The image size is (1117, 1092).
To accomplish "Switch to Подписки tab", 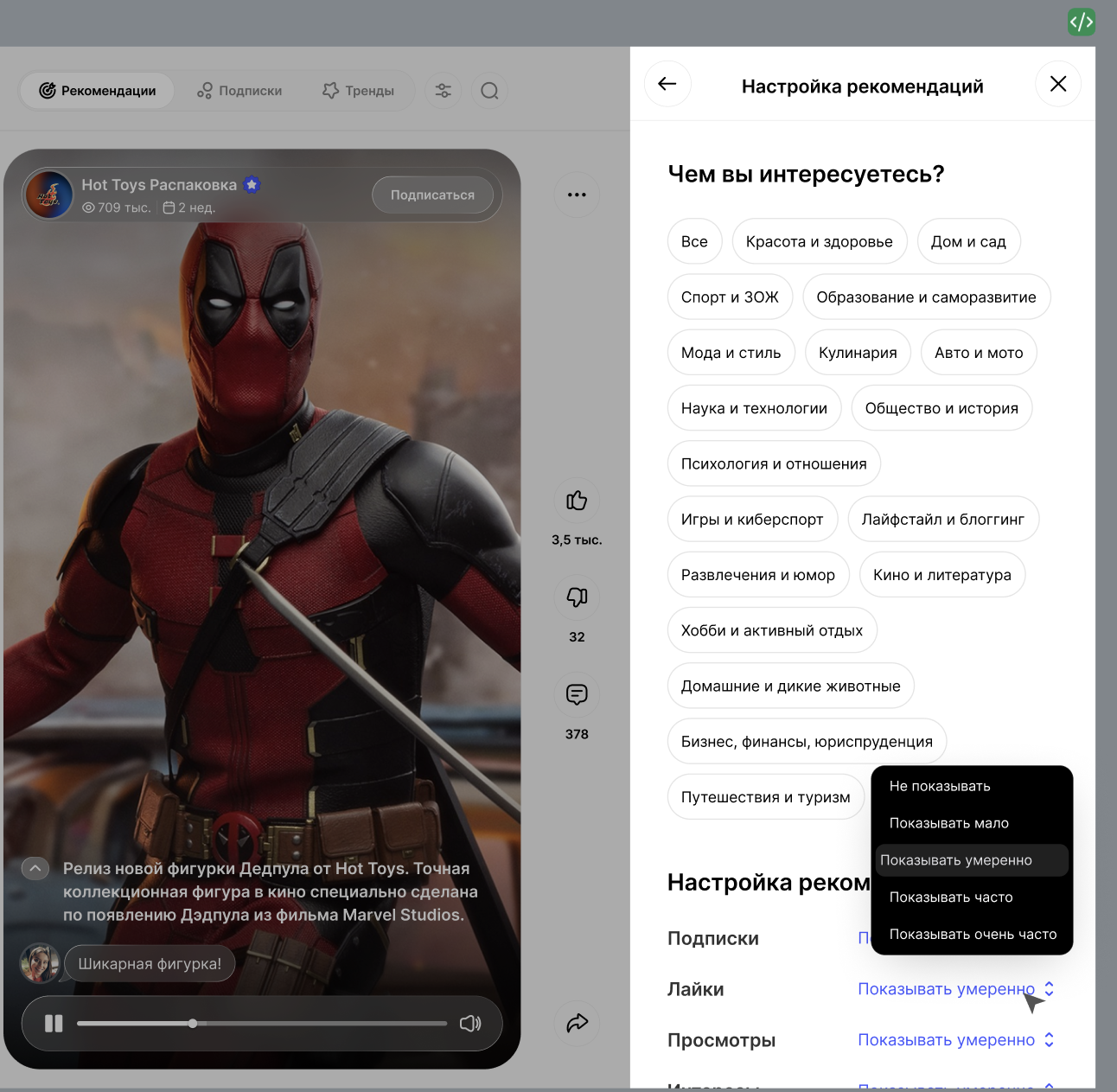I will [x=239, y=91].
